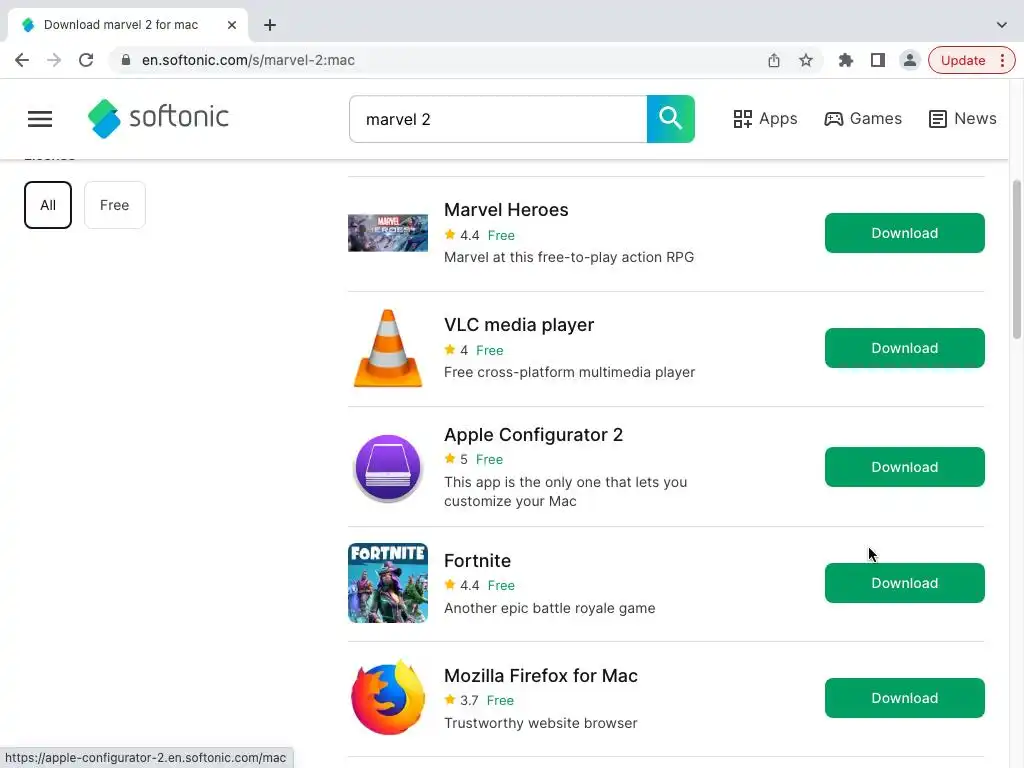Click 'Trustworthy website browser' text
The height and width of the screenshot is (768, 1024).
[x=541, y=723]
